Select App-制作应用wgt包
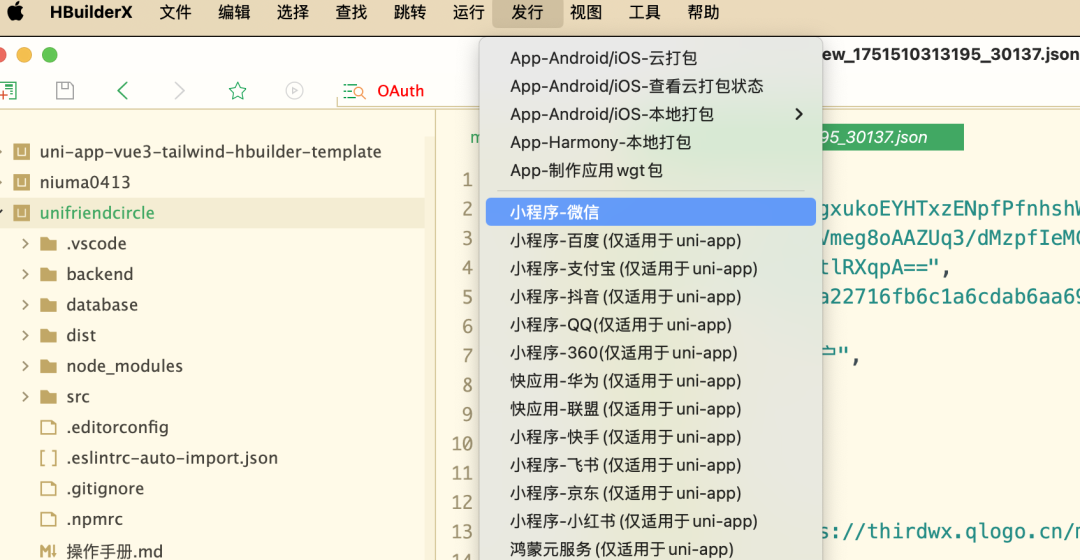The image size is (1080, 560). coord(650,171)
